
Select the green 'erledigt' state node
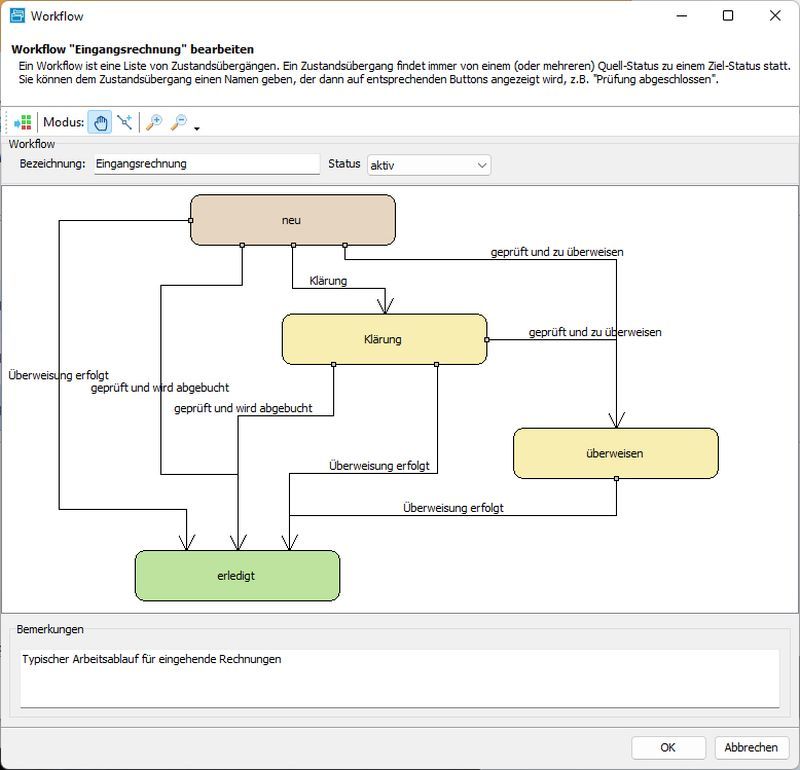[237, 575]
